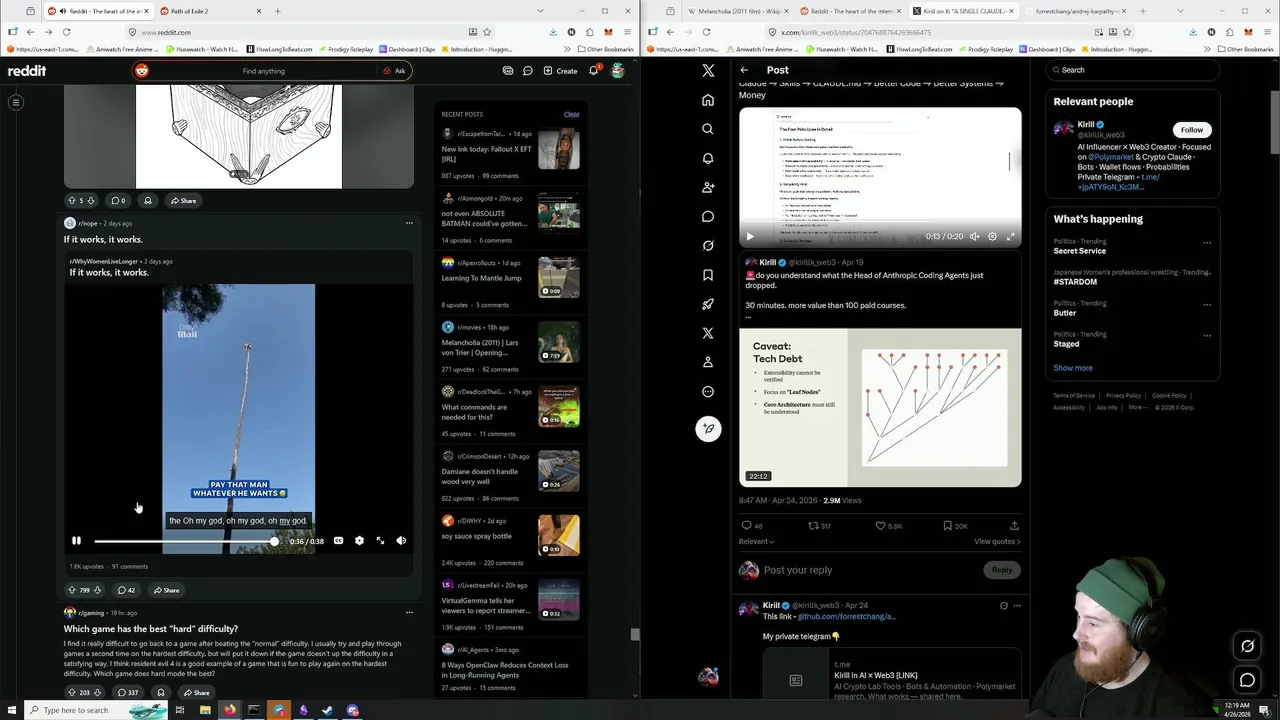Follow Kirill on X
This screenshot has width=1280, height=720.
click(1191, 130)
